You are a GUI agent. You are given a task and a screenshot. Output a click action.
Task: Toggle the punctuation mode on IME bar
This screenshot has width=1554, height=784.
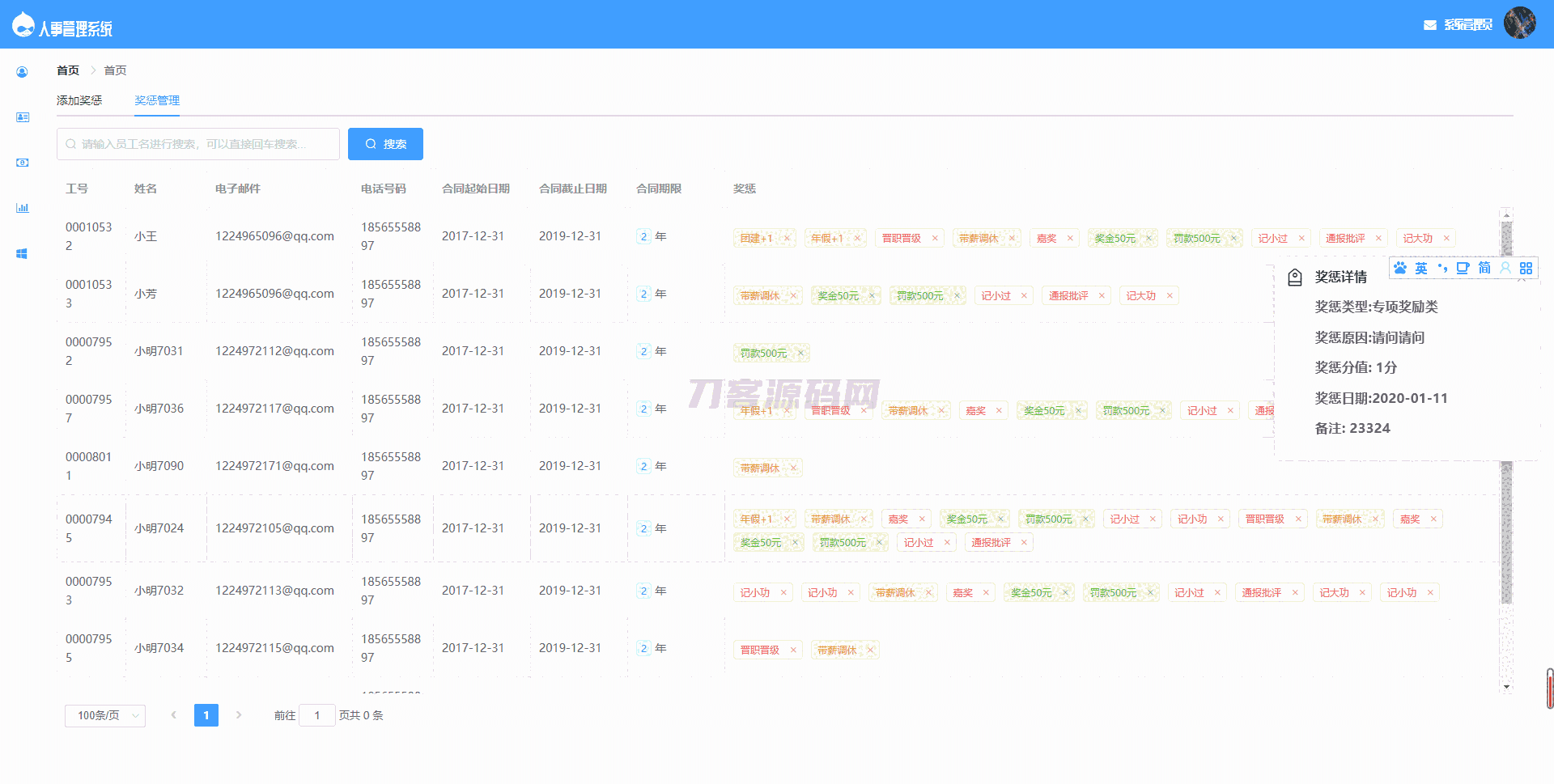point(1442,268)
